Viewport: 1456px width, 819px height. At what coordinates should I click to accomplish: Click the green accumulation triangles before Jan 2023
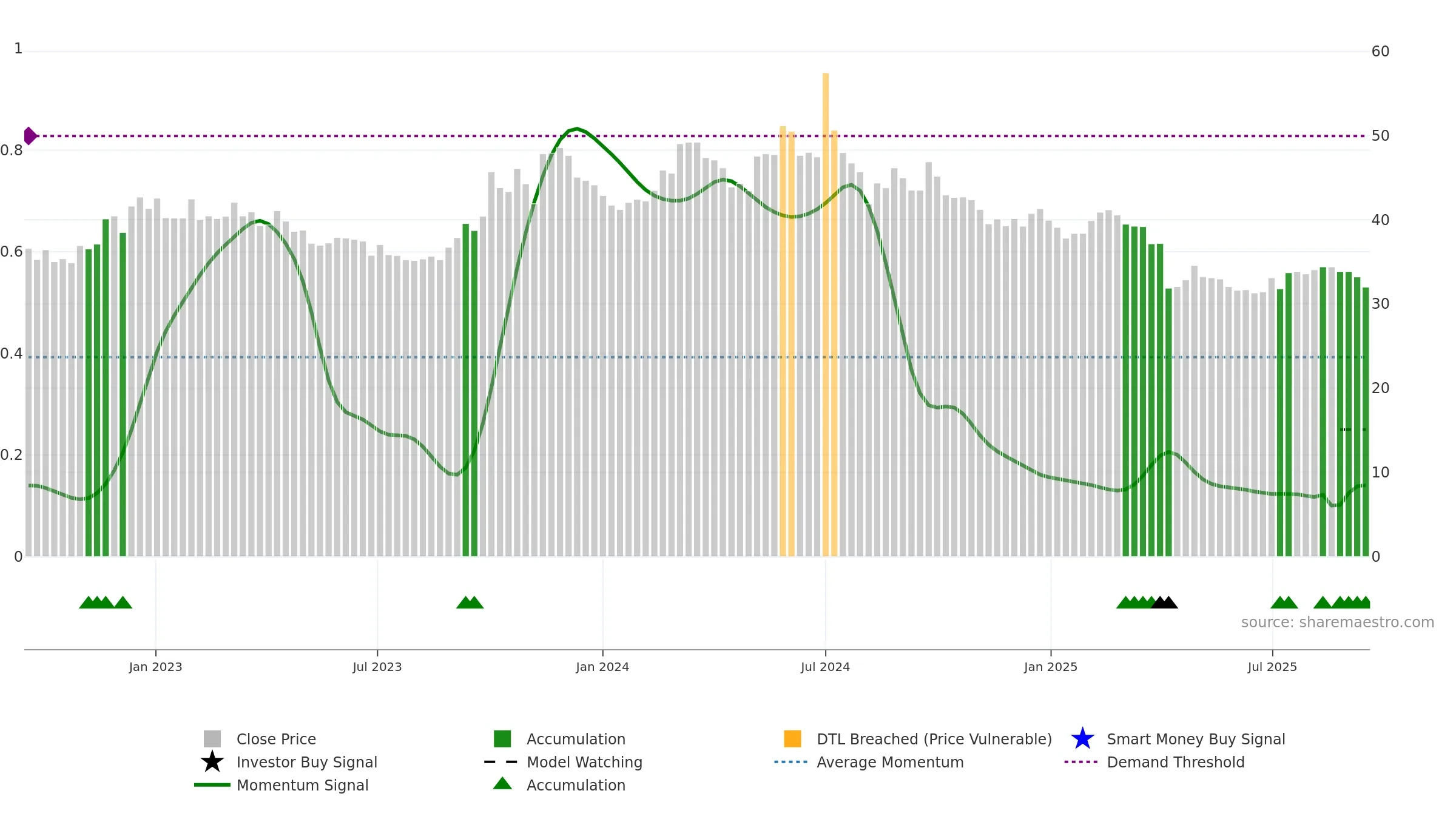[x=106, y=602]
